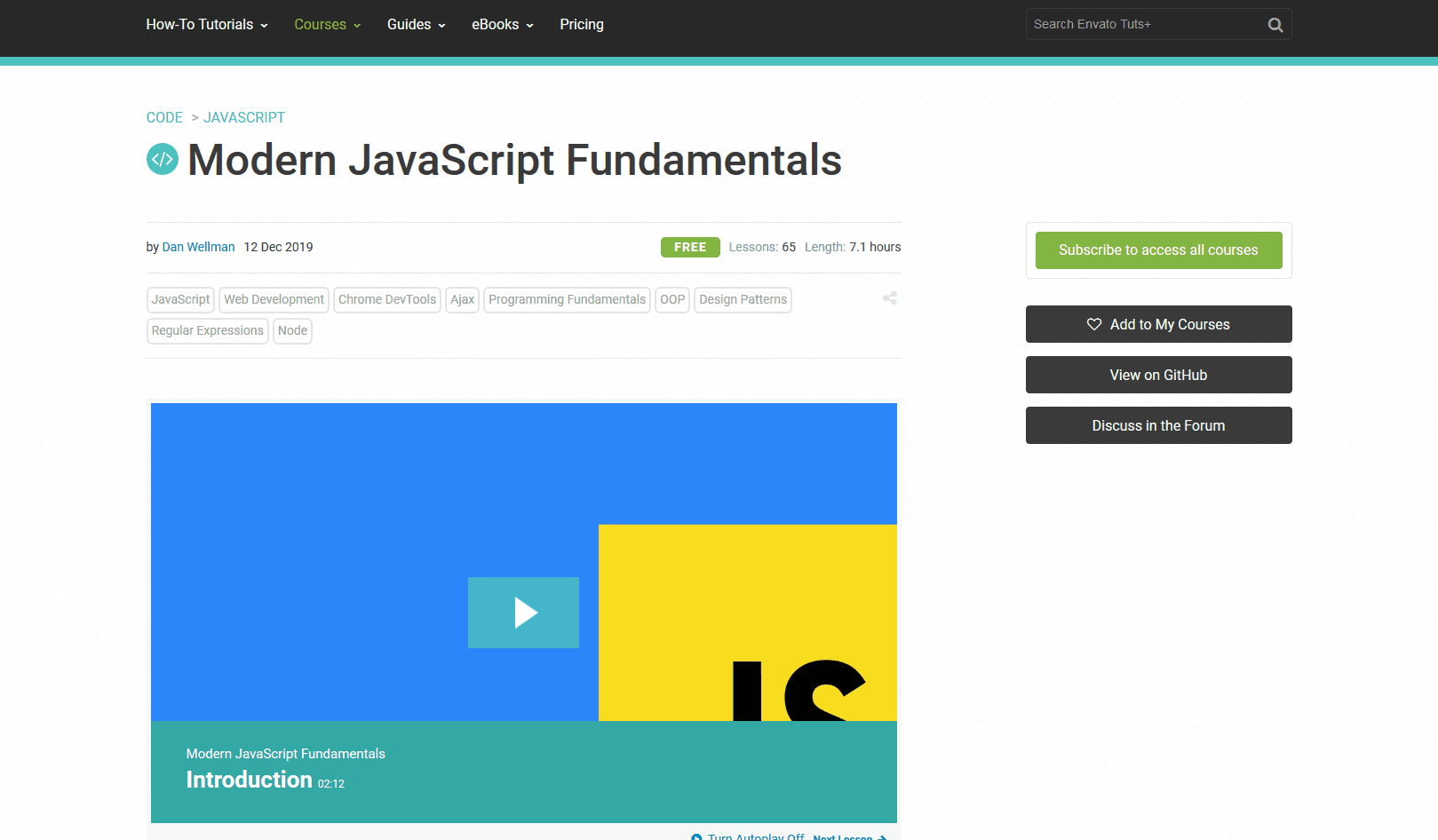The height and width of the screenshot is (840, 1438).
Task: Toggle the JavaScript tag filter
Action: 179,299
